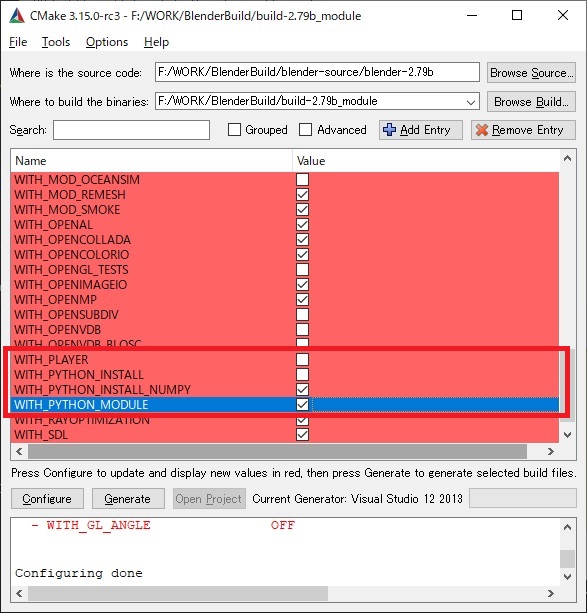The image size is (587, 613).
Task: Click the Value column header
Action: pyautogui.click(x=425, y=161)
